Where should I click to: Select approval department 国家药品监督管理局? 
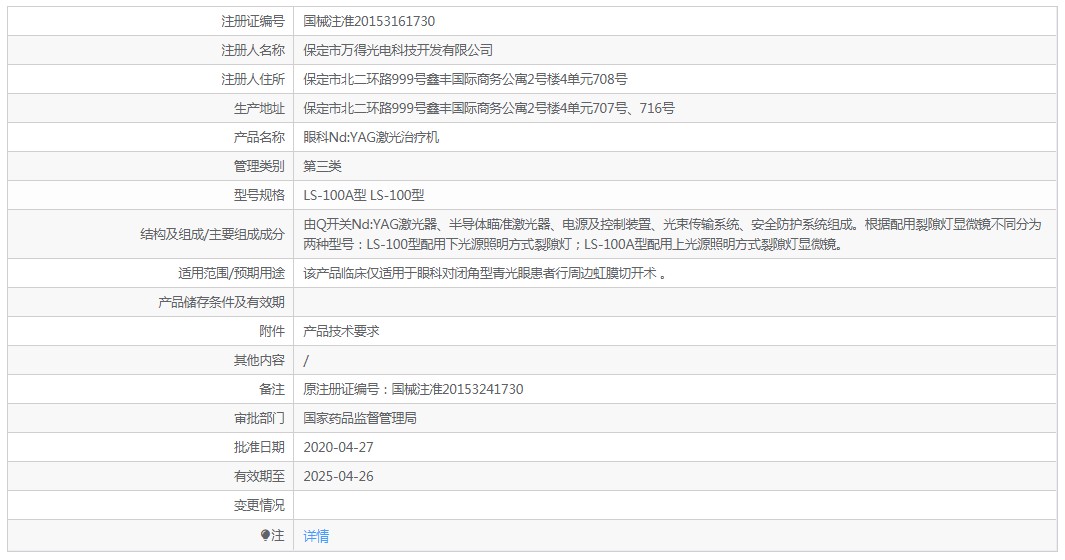360,418
